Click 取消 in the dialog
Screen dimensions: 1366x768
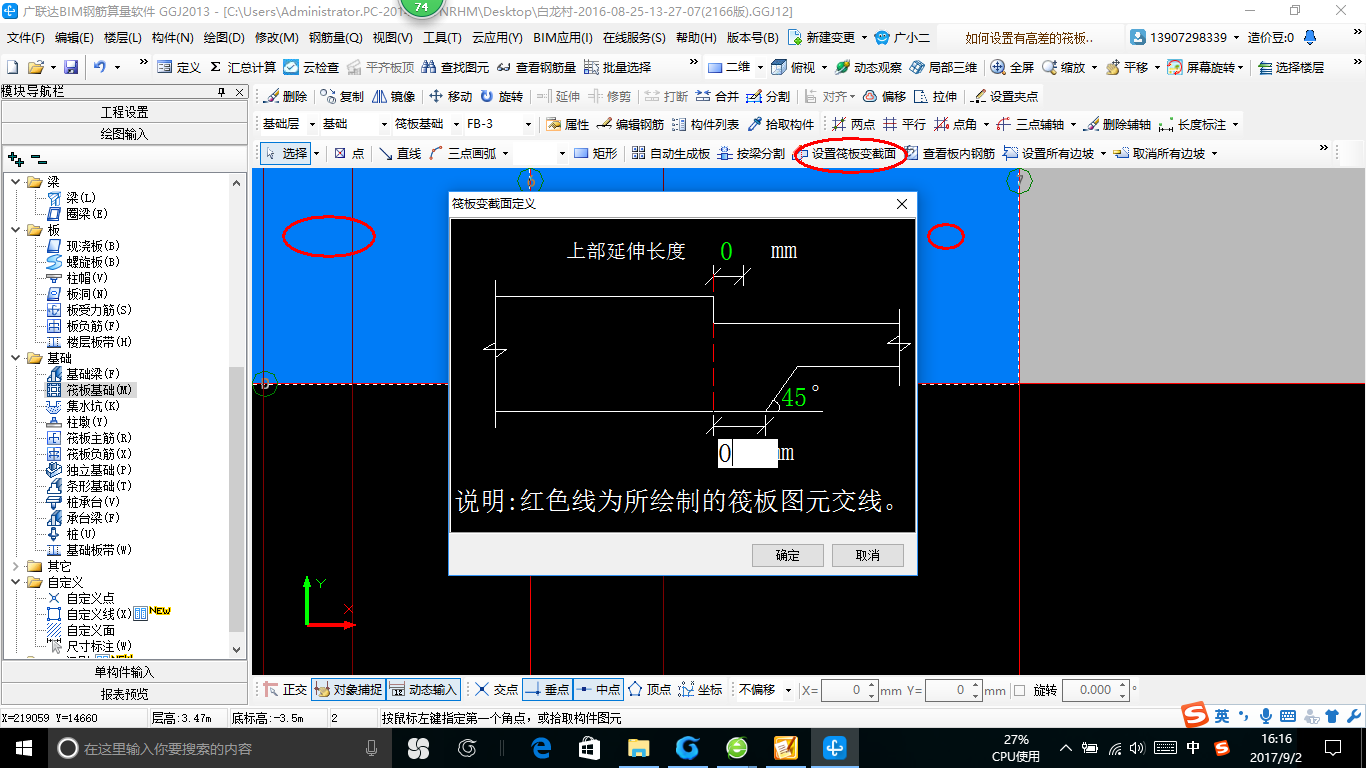(x=868, y=555)
